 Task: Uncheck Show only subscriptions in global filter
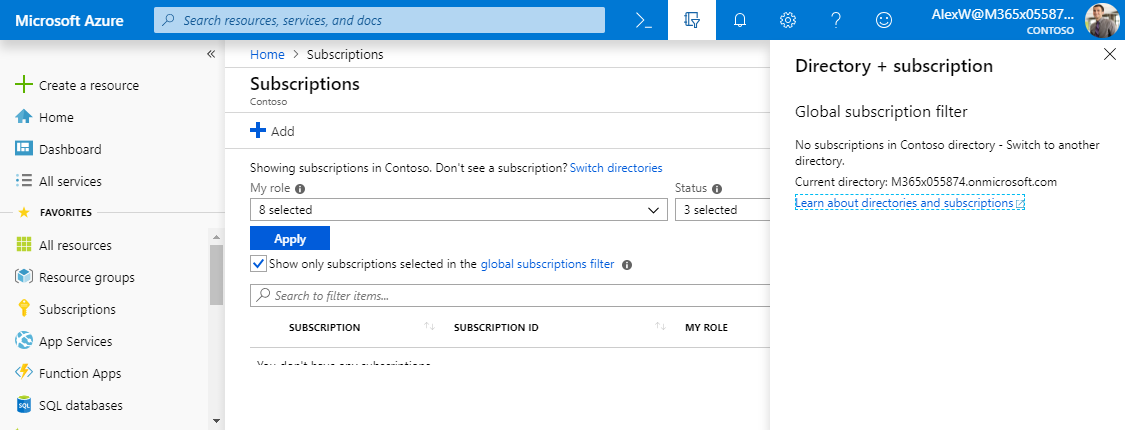click(x=259, y=264)
